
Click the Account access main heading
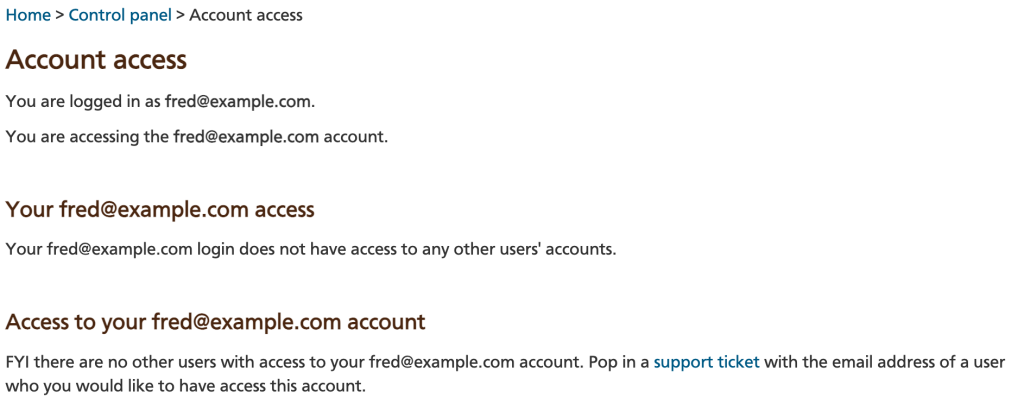[x=96, y=60]
